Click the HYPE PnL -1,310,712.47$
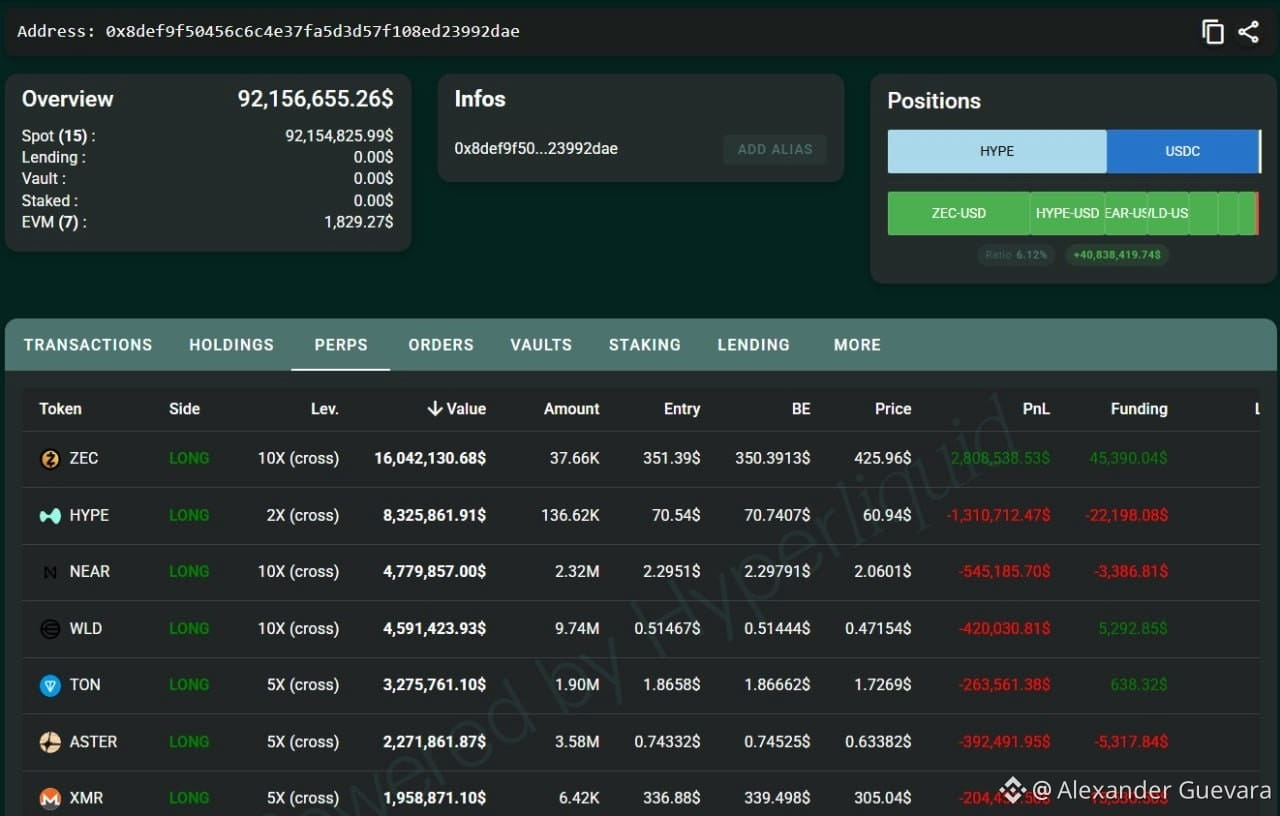1280x816 pixels. 998,515
